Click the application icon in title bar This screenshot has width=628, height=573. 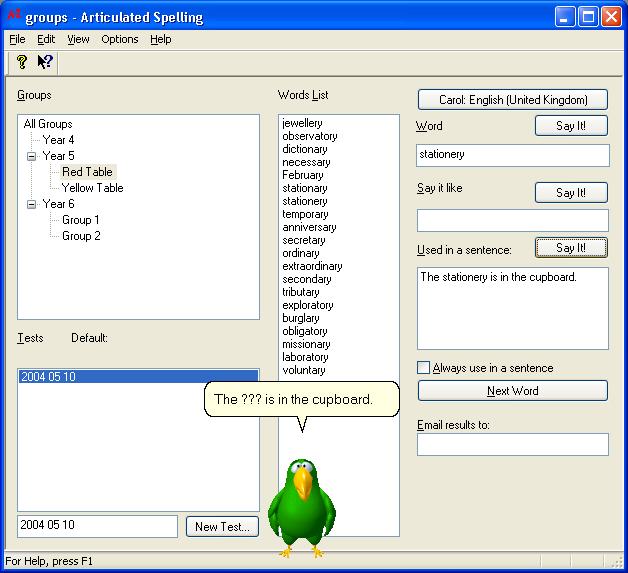[x=14, y=16]
